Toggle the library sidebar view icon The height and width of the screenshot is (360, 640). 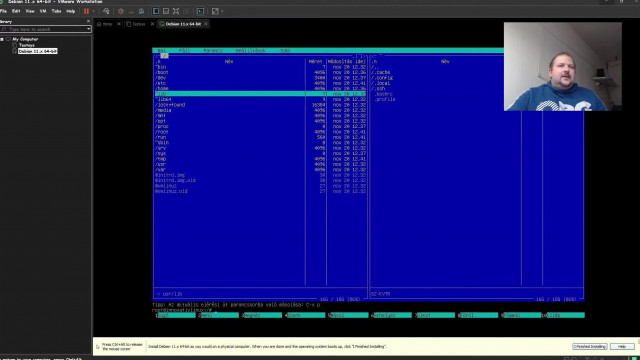coord(156,11)
